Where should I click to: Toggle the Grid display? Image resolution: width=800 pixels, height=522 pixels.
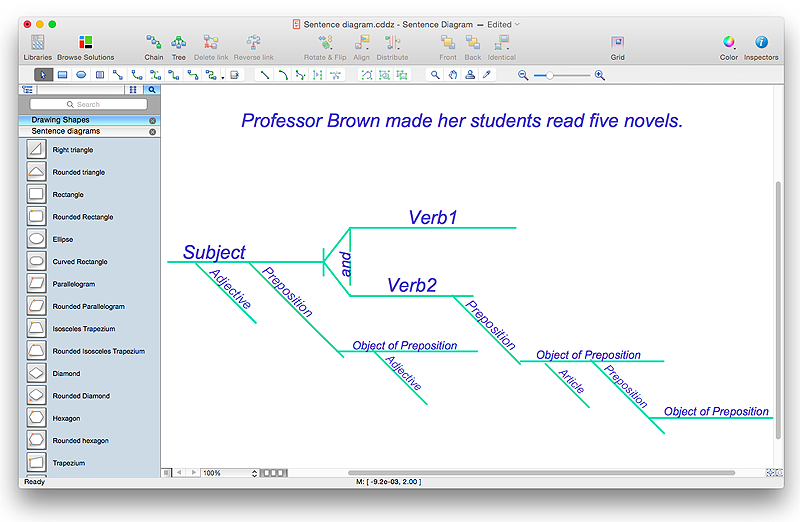pyautogui.click(x=618, y=46)
